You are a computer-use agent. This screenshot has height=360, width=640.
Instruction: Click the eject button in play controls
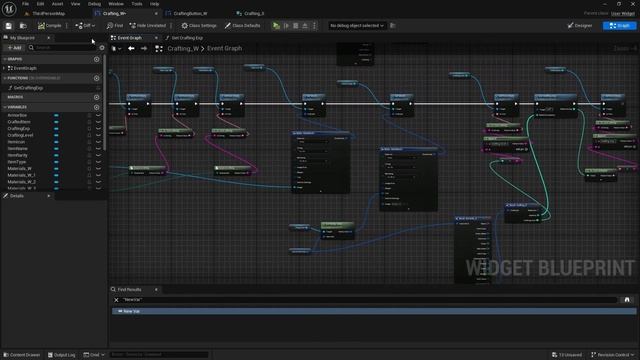pos(305,26)
